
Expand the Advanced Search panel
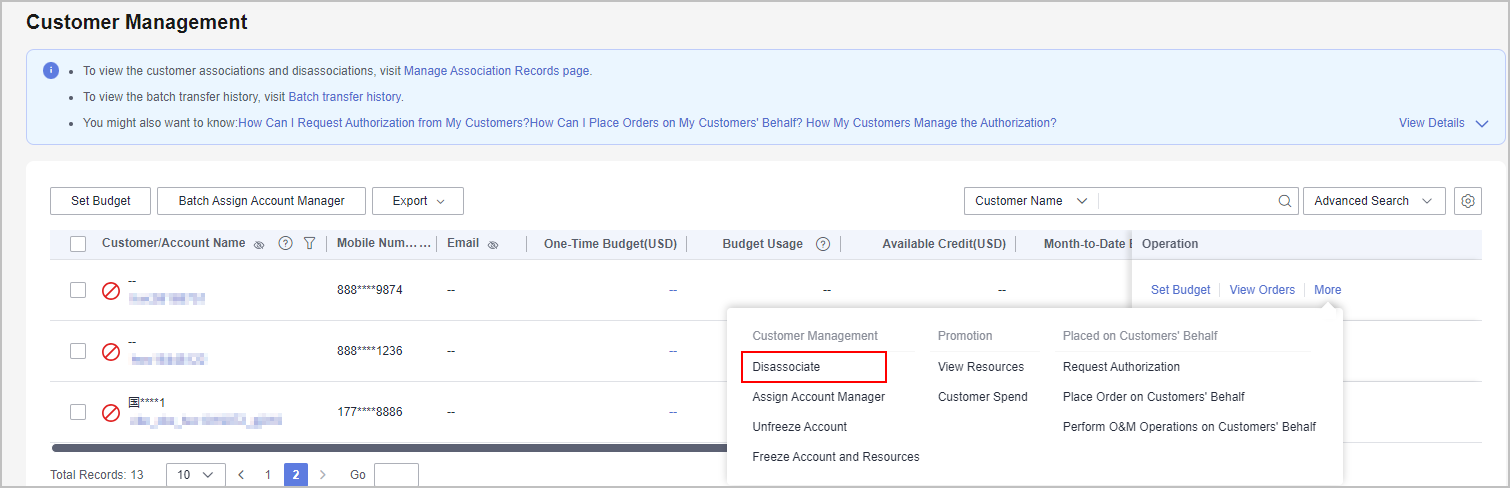pyautogui.click(x=1373, y=201)
